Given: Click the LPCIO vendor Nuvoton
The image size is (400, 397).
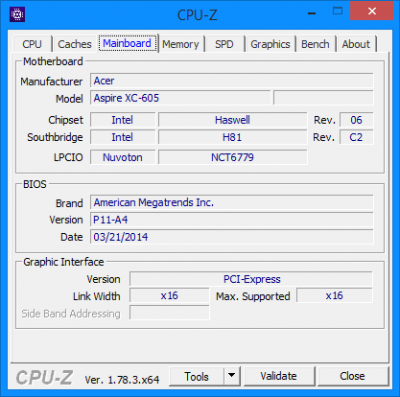Looking at the screenshot, I should pos(123,157).
